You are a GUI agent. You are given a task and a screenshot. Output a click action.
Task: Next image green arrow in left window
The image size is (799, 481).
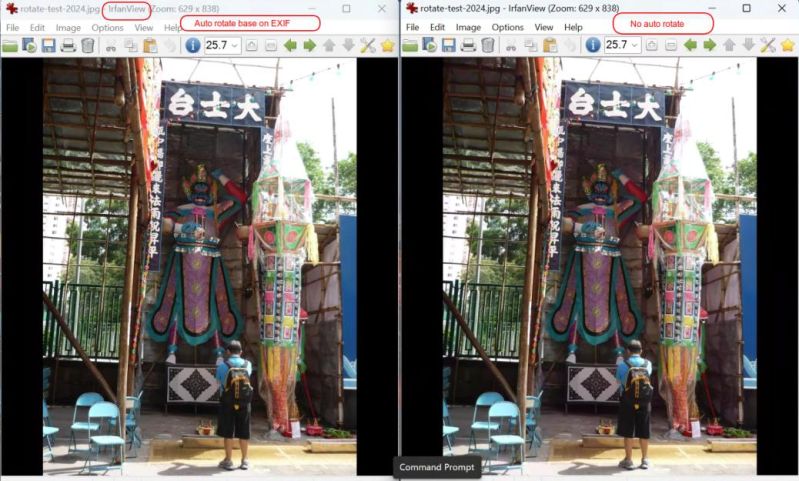tap(309, 46)
